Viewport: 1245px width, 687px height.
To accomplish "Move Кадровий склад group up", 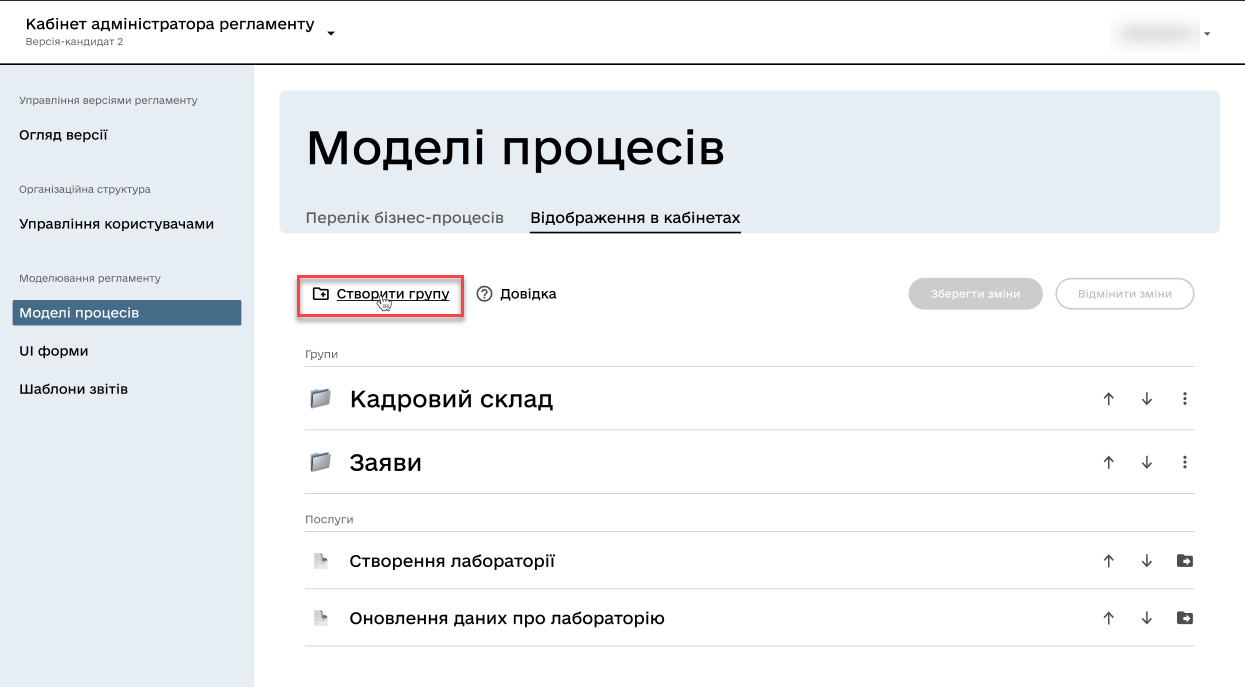I will click(x=1108, y=399).
